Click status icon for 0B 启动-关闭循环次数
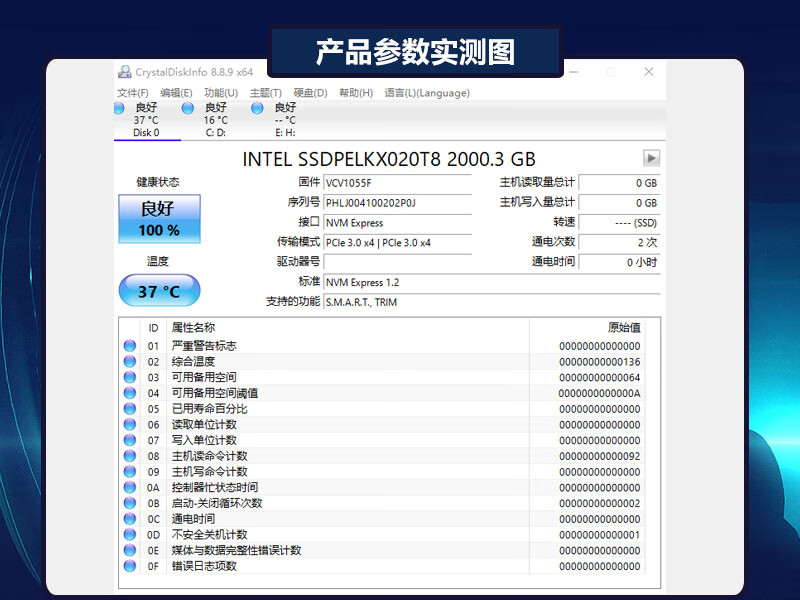 pyautogui.click(x=130, y=503)
